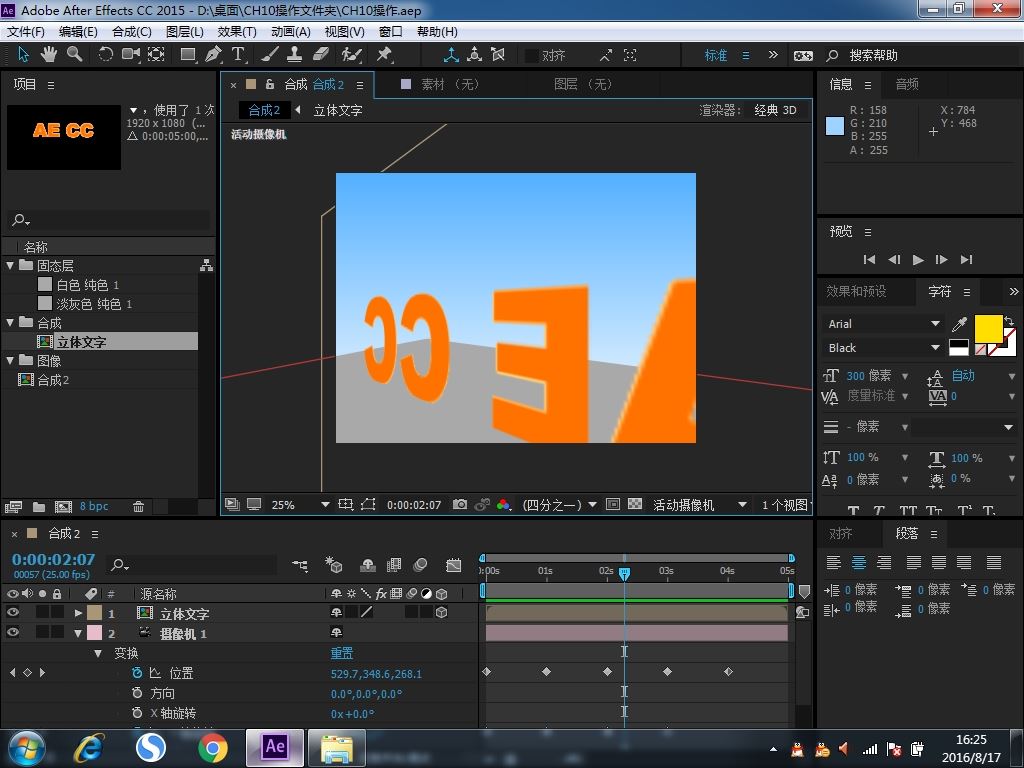Click the eyedropper in Character panel

pos(960,324)
